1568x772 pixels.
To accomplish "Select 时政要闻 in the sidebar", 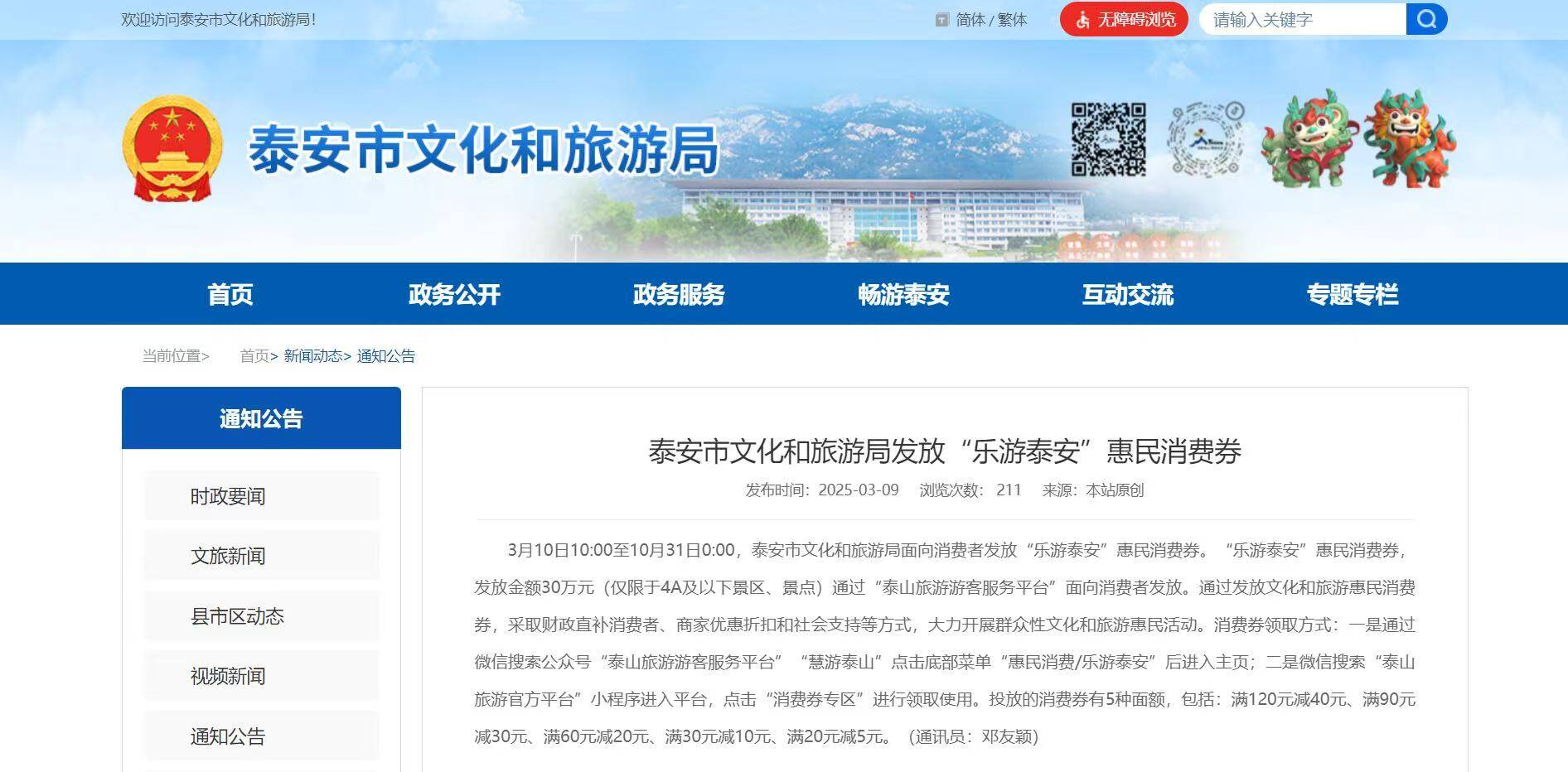I will (x=261, y=496).
